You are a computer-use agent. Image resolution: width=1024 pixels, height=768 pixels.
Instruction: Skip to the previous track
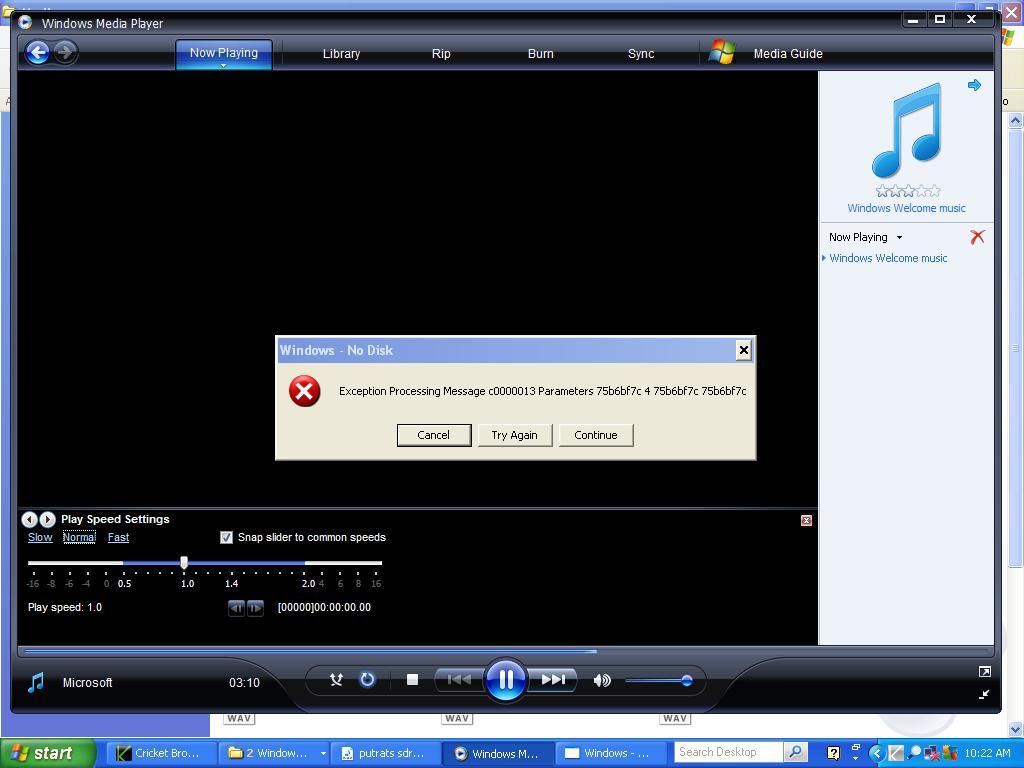pyautogui.click(x=459, y=680)
